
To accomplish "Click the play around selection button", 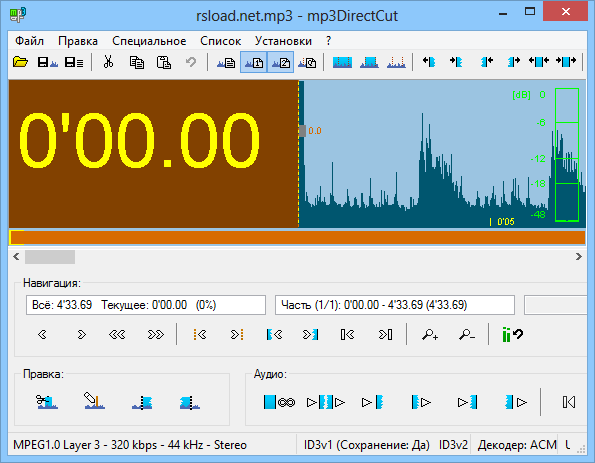I will 326,402.
